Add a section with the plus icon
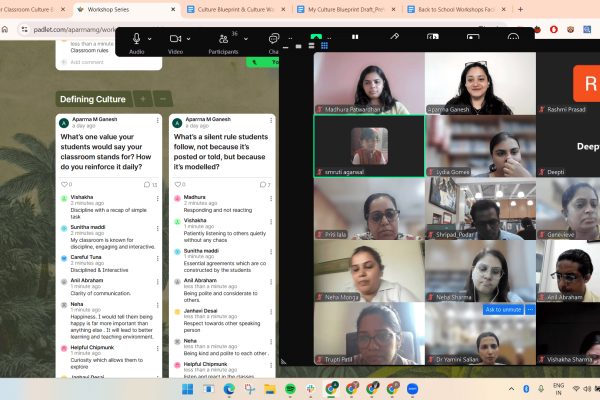The image size is (600, 400). coord(142,99)
